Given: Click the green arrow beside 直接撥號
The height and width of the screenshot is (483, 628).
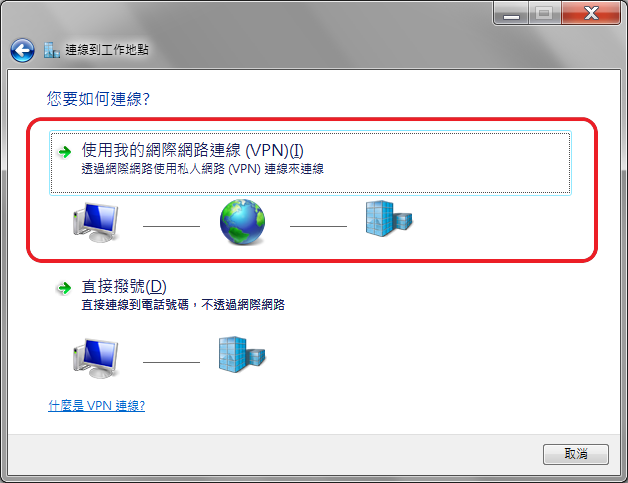Looking at the screenshot, I should click(64, 288).
